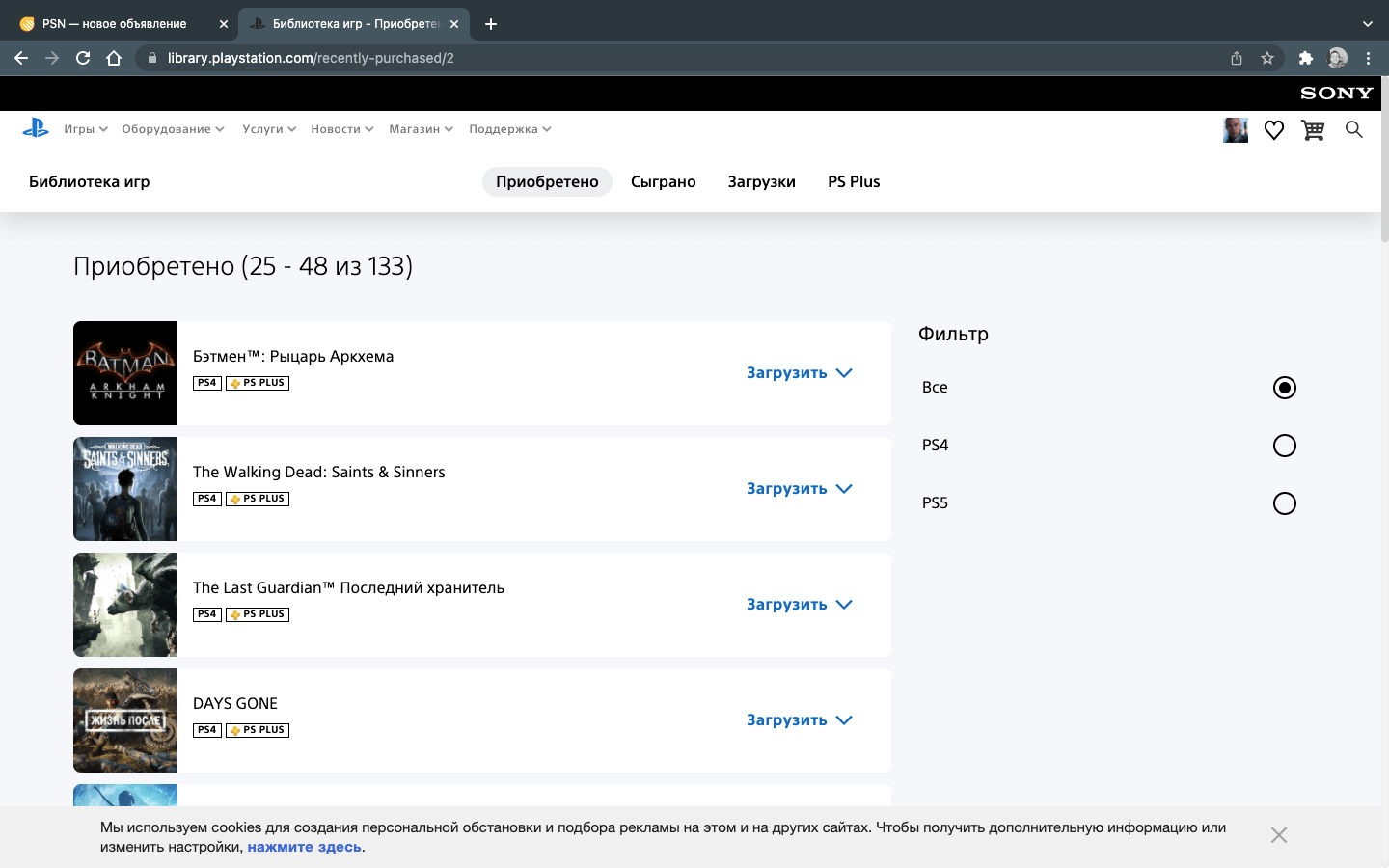
Task: Open Chrome three-dot menu
Action: click(1368, 58)
